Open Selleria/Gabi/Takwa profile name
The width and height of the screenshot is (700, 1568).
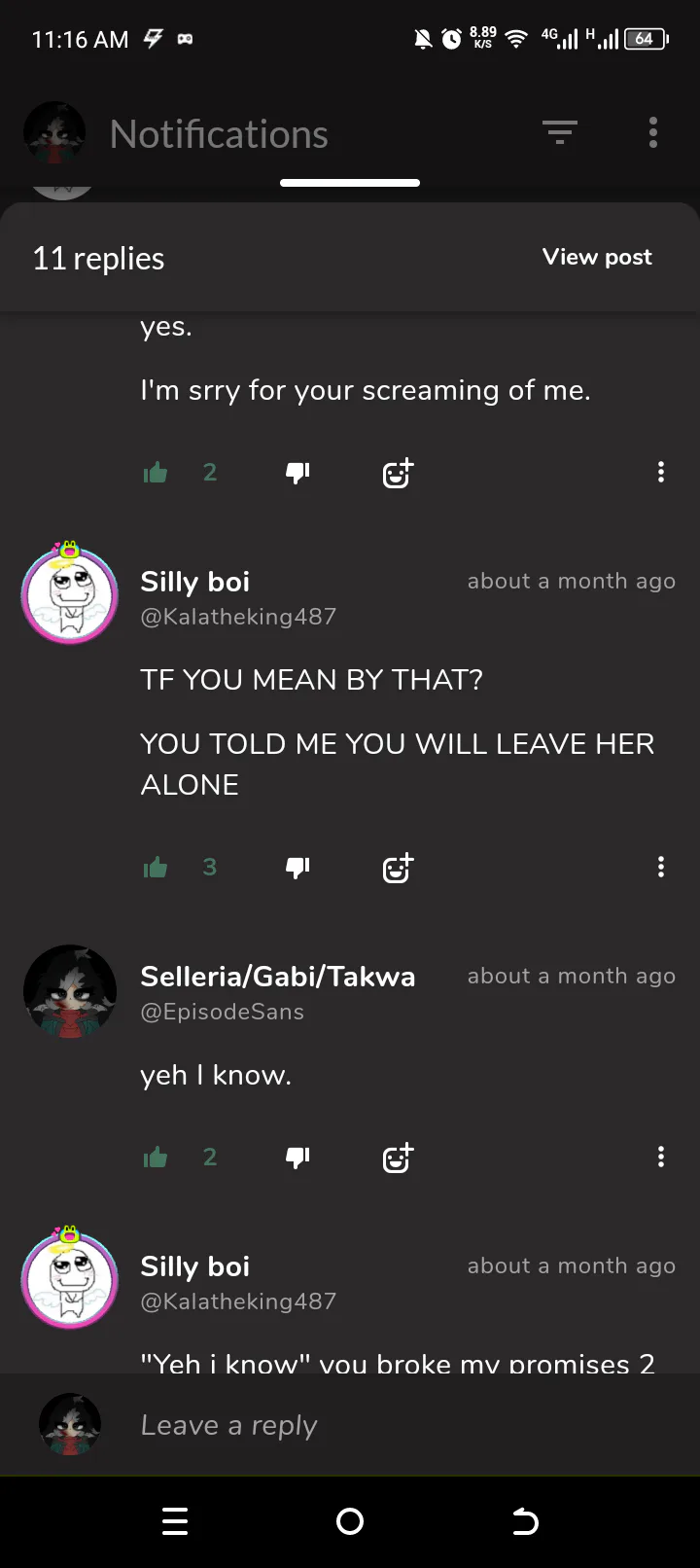(278, 976)
